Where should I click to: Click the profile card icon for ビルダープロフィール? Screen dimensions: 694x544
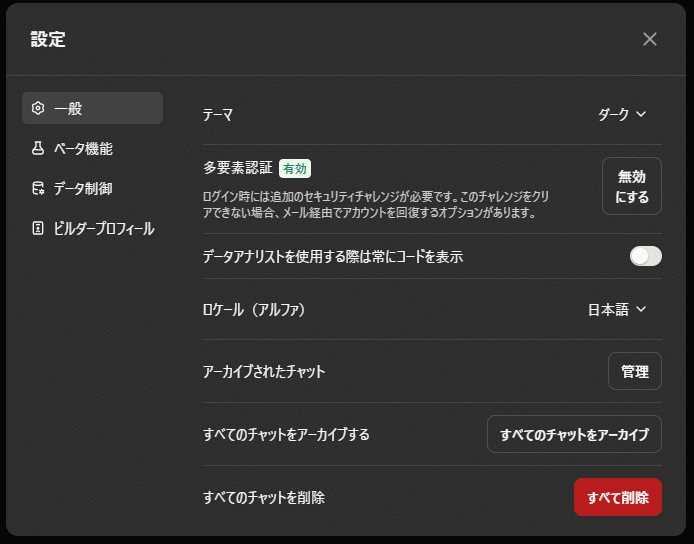point(38,228)
